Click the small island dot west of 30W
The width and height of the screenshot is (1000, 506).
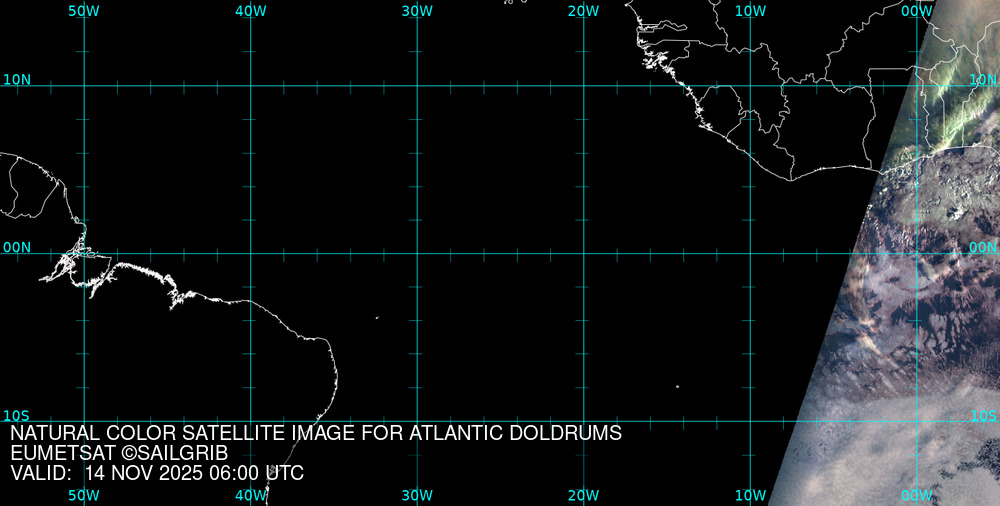click(x=377, y=318)
